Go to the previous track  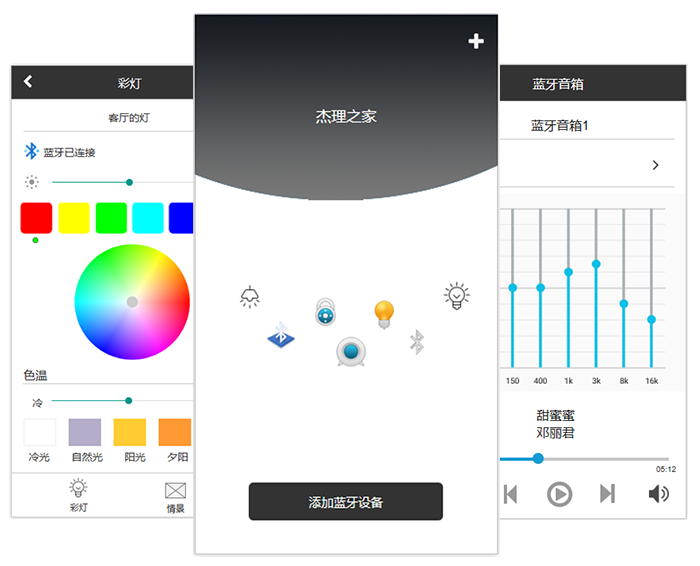[511, 493]
